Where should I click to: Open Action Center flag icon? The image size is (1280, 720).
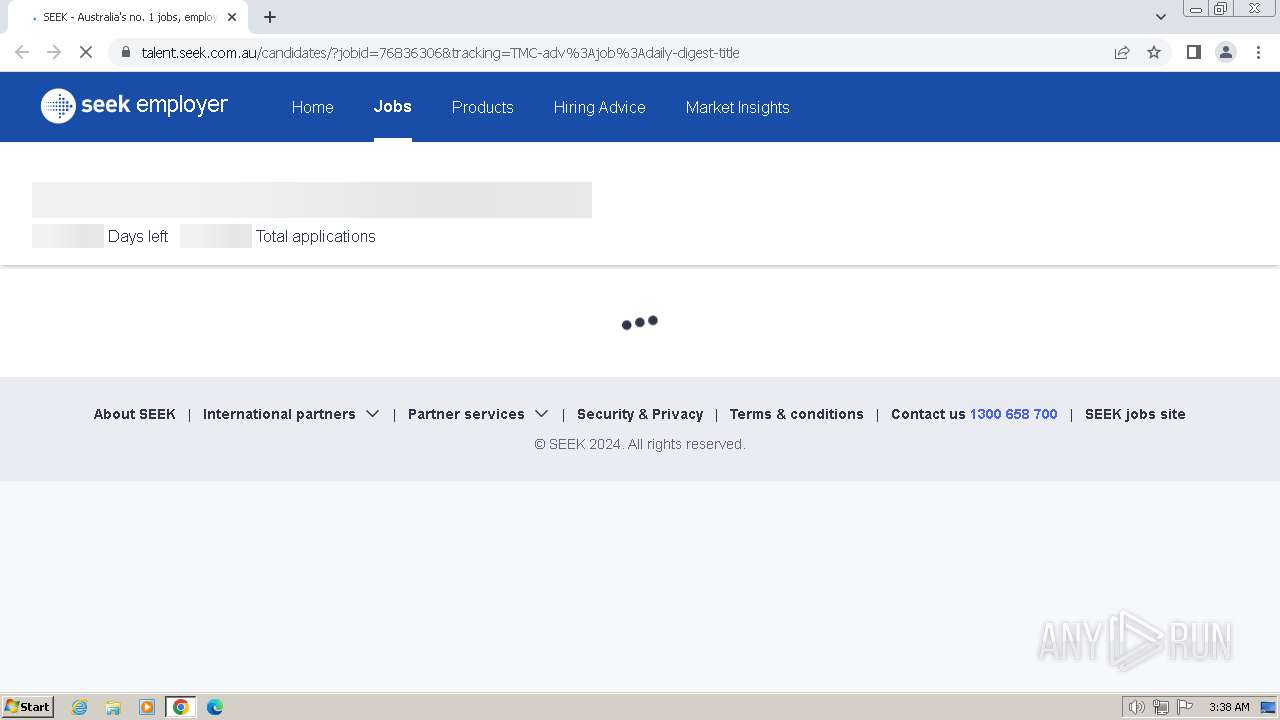click(x=1185, y=707)
